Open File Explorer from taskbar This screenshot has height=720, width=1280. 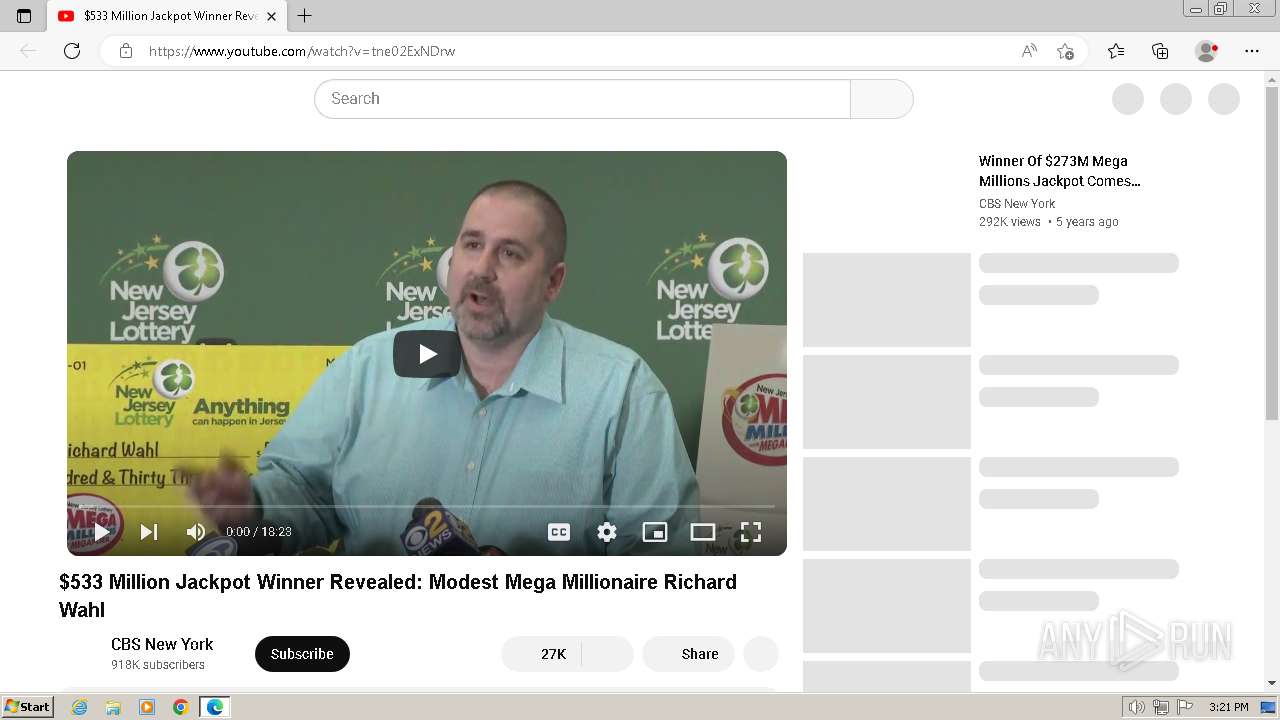[113, 707]
